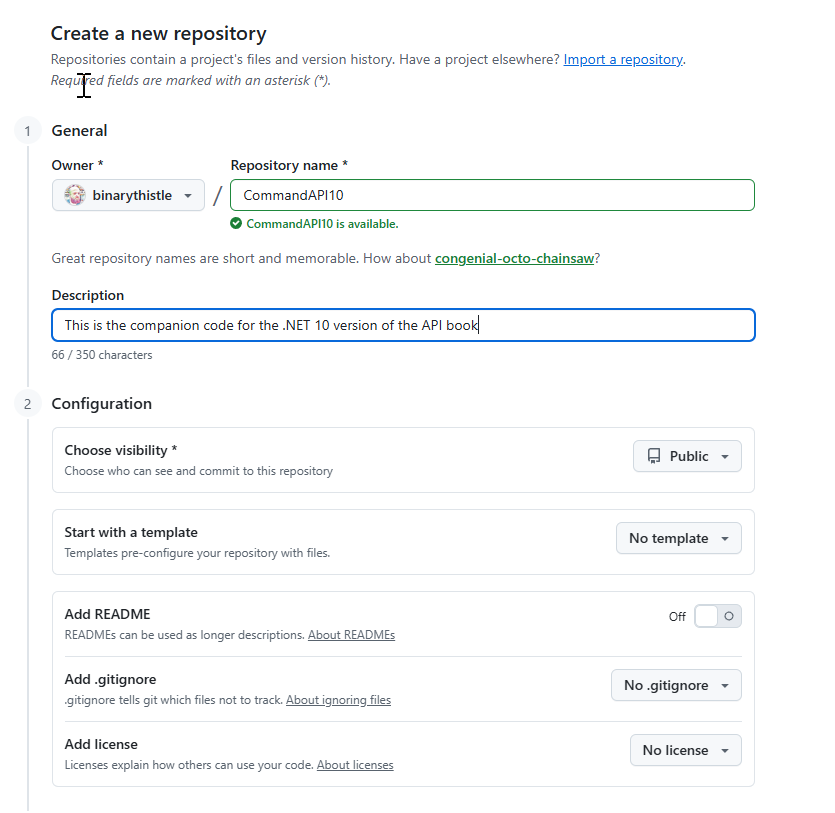The width and height of the screenshot is (835, 813).
Task: Click the green checkmark beside availability message
Action: click(235, 223)
